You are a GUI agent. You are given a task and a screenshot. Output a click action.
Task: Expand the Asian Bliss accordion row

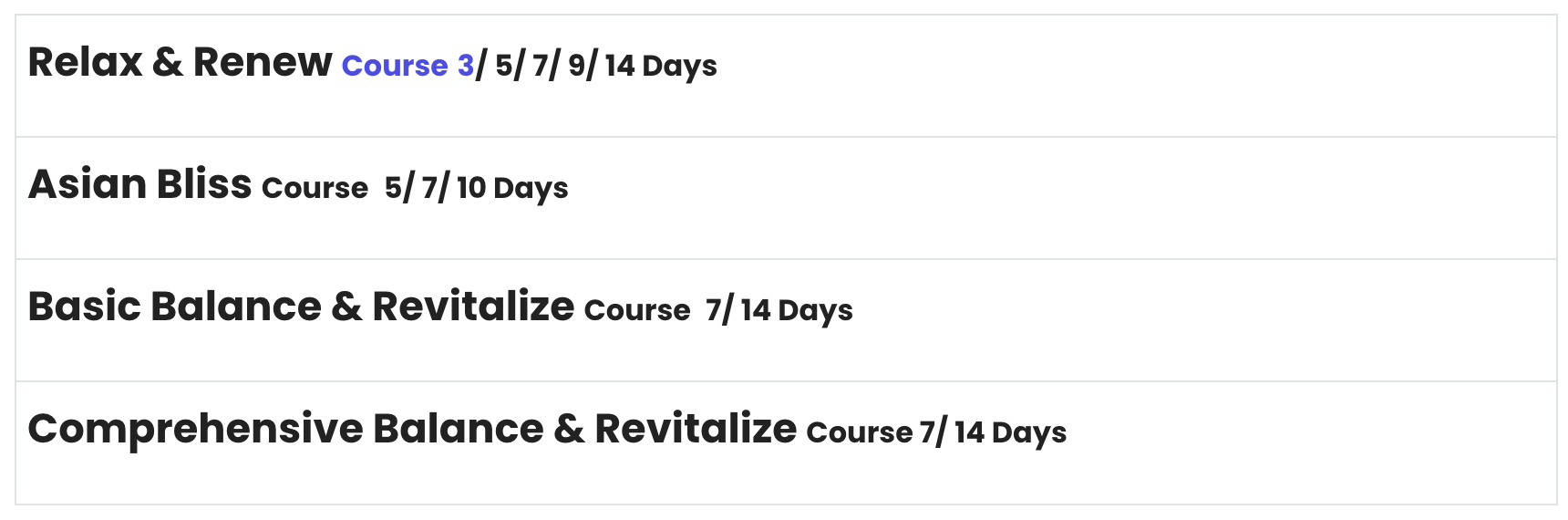tap(786, 198)
